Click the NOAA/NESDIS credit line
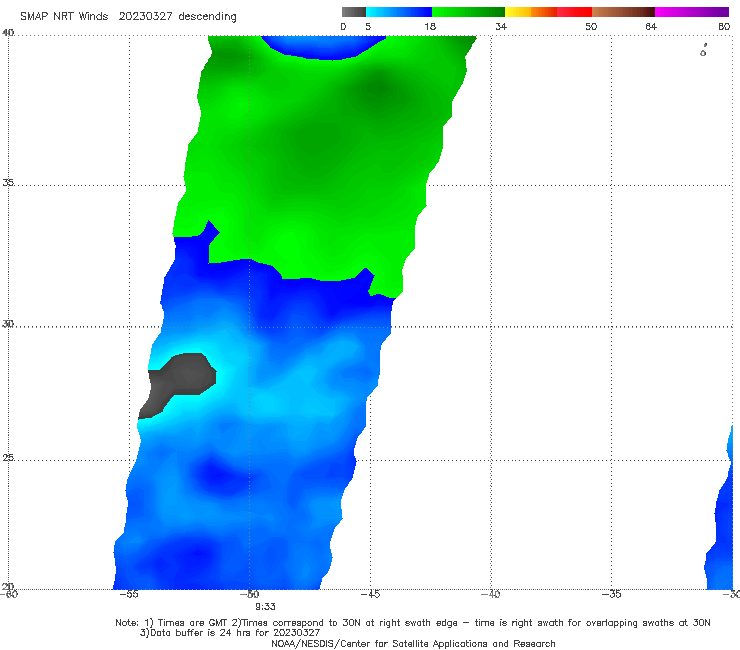The width and height of the screenshot is (740, 650). pos(413,644)
